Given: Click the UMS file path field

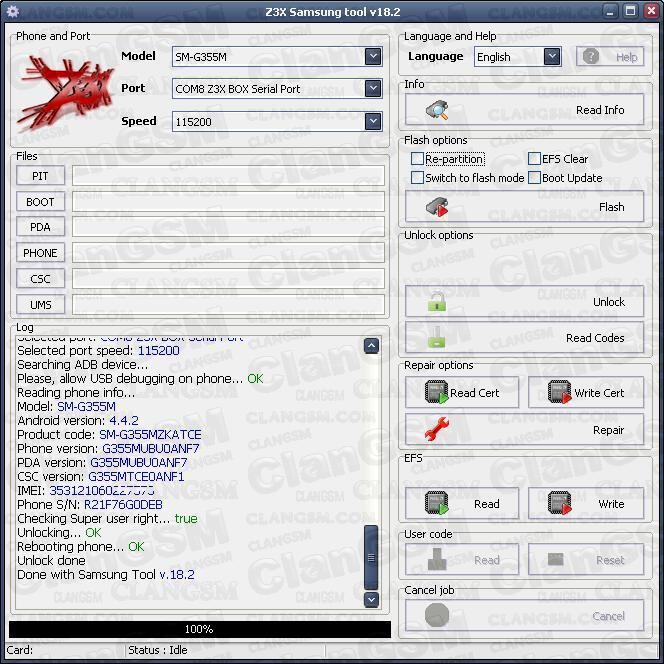Looking at the screenshot, I should click(228, 304).
